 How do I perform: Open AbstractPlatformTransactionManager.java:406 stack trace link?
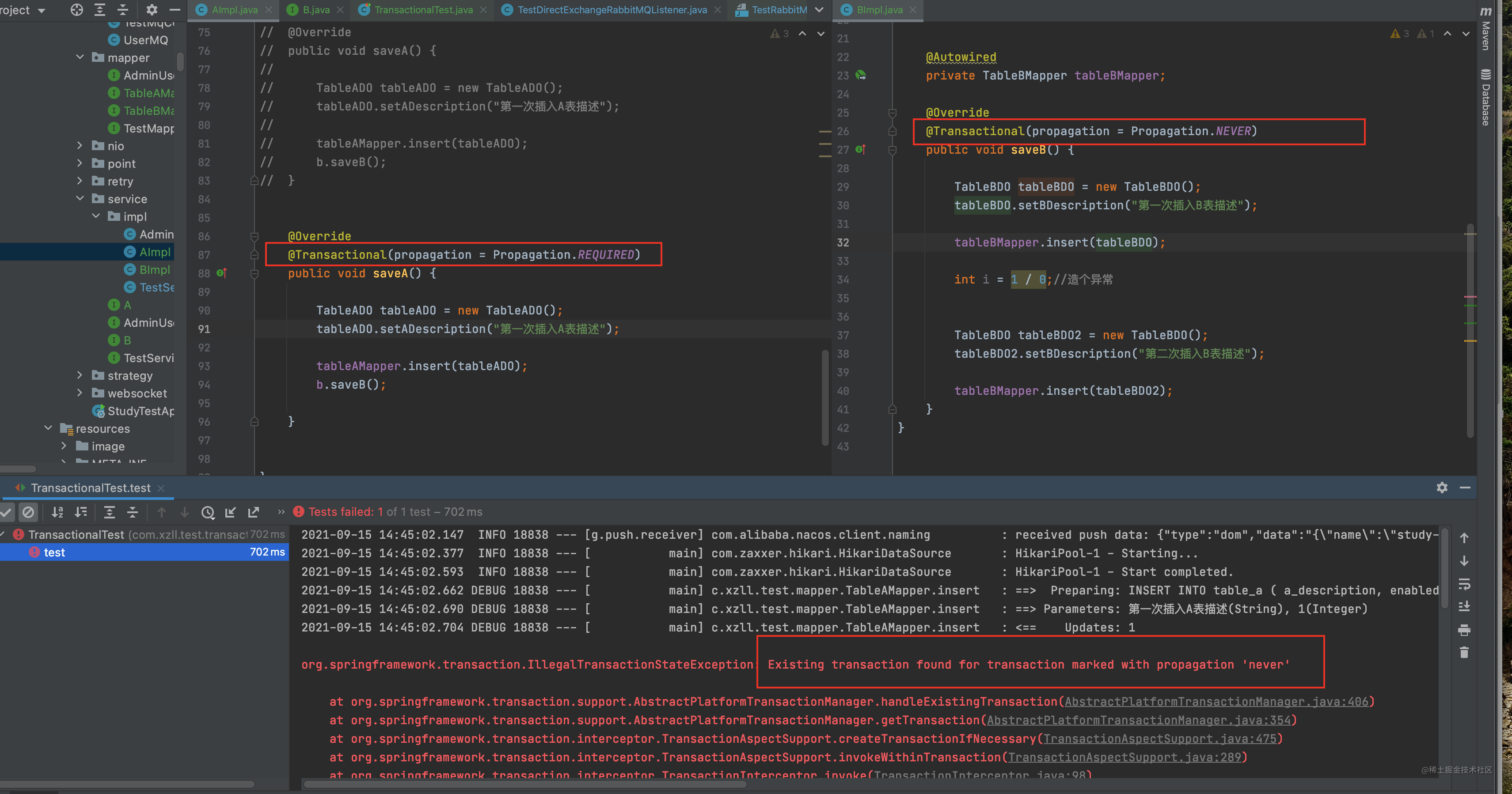pos(1216,702)
